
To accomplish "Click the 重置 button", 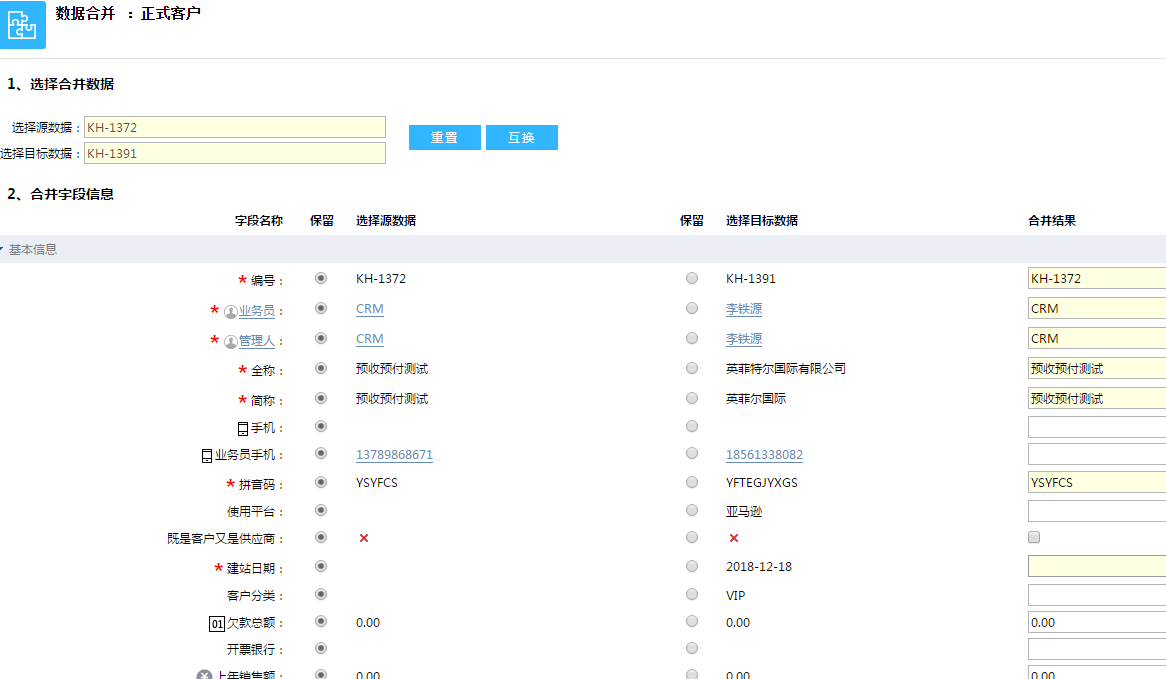I will (444, 138).
